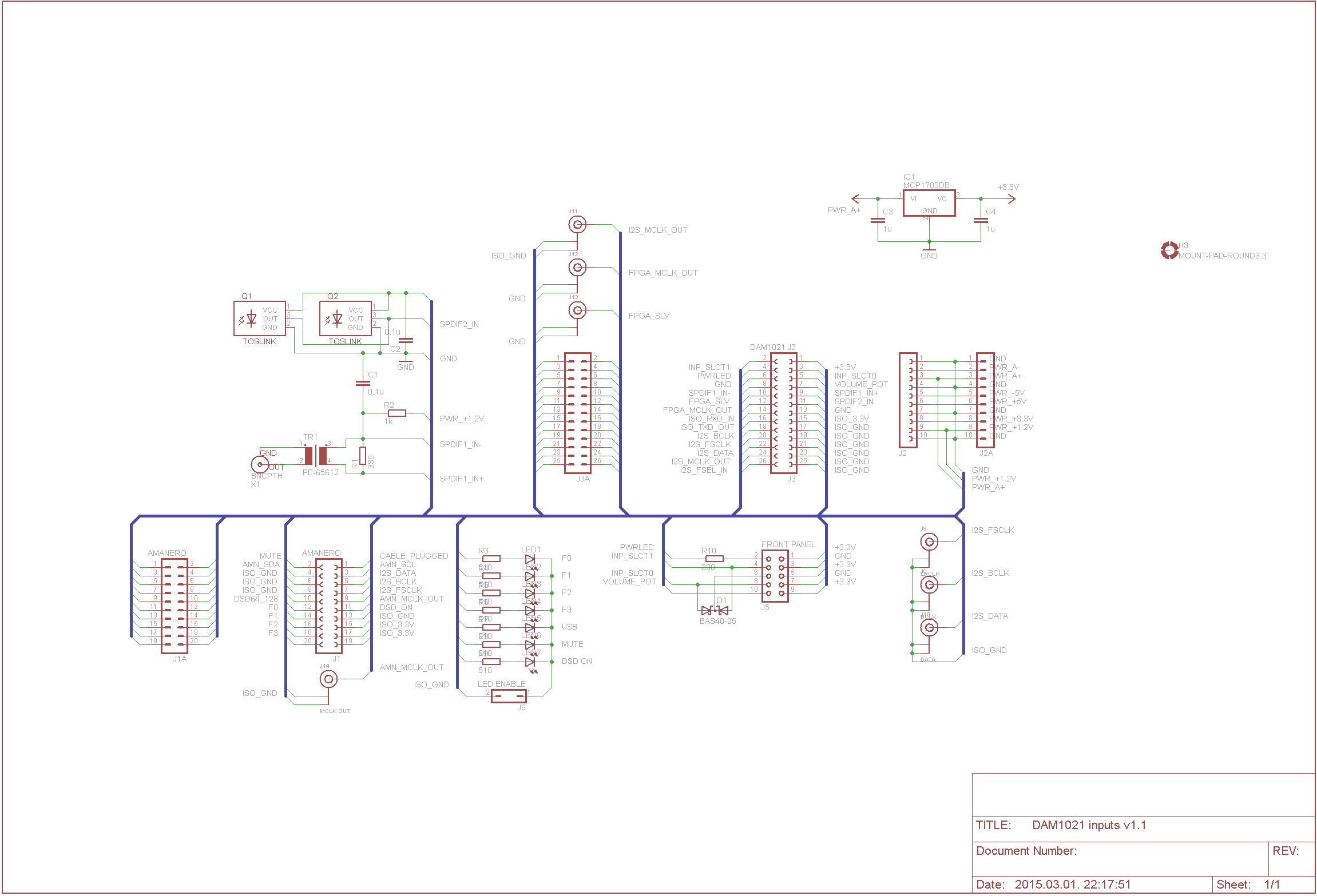This screenshot has height=896, width=1317.
Task: Click the Sheet 1/1 text
Action: tap(1248, 885)
